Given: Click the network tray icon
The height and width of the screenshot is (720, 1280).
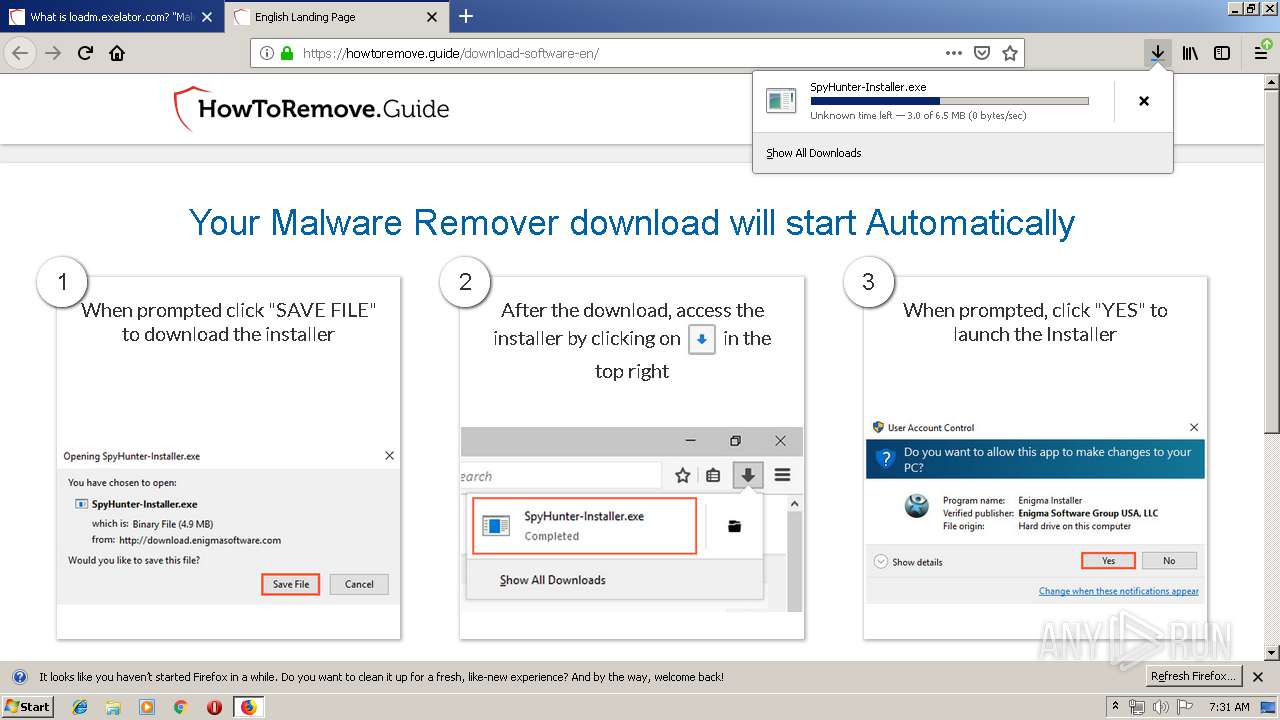Looking at the screenshot, I should pyautogui.click(x=1138, y=707).
